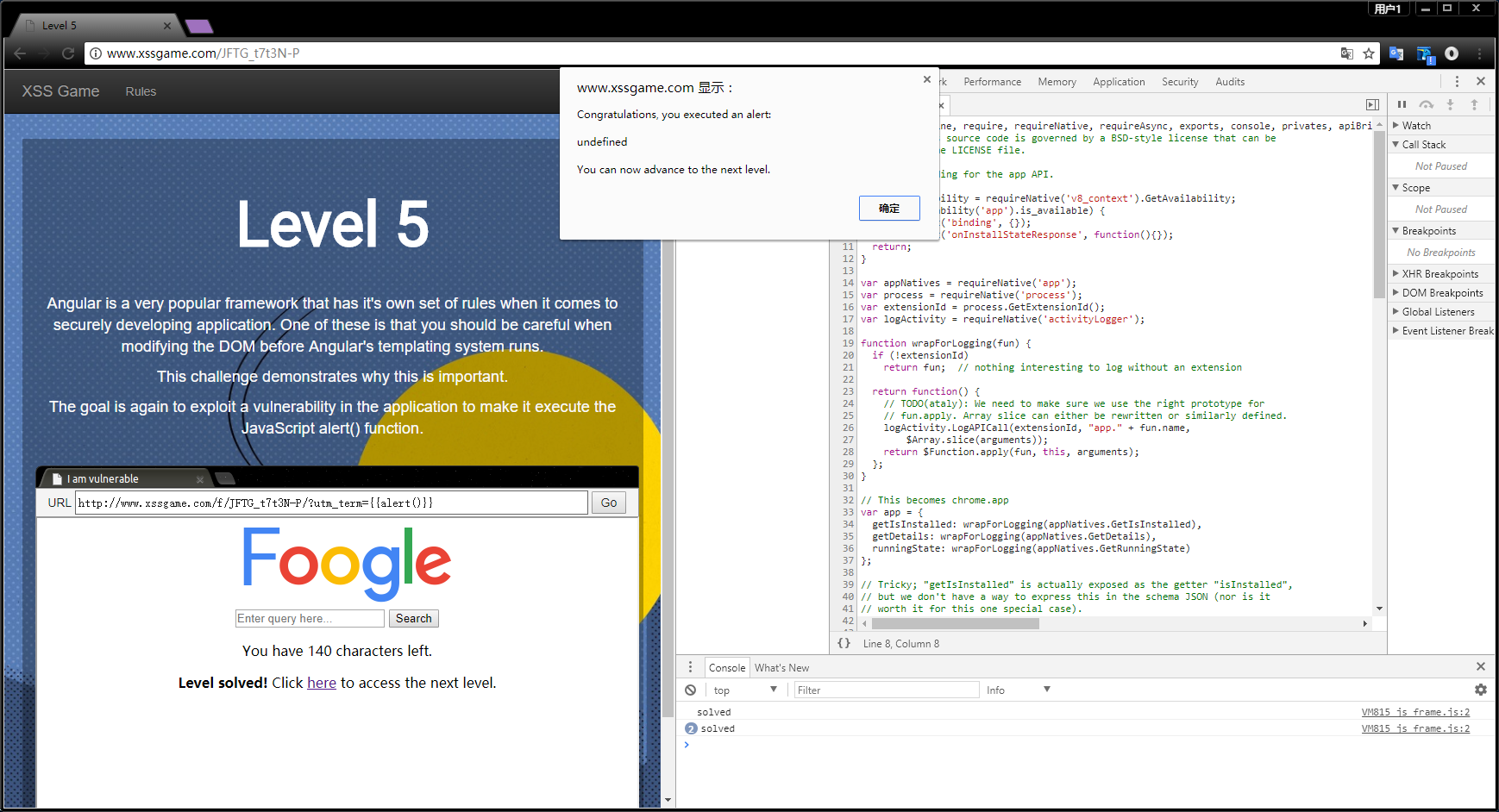The height and width of the screenshot is (812, 1499).
Task: Bookmark page with the star icon
Action: [1369, 53]
